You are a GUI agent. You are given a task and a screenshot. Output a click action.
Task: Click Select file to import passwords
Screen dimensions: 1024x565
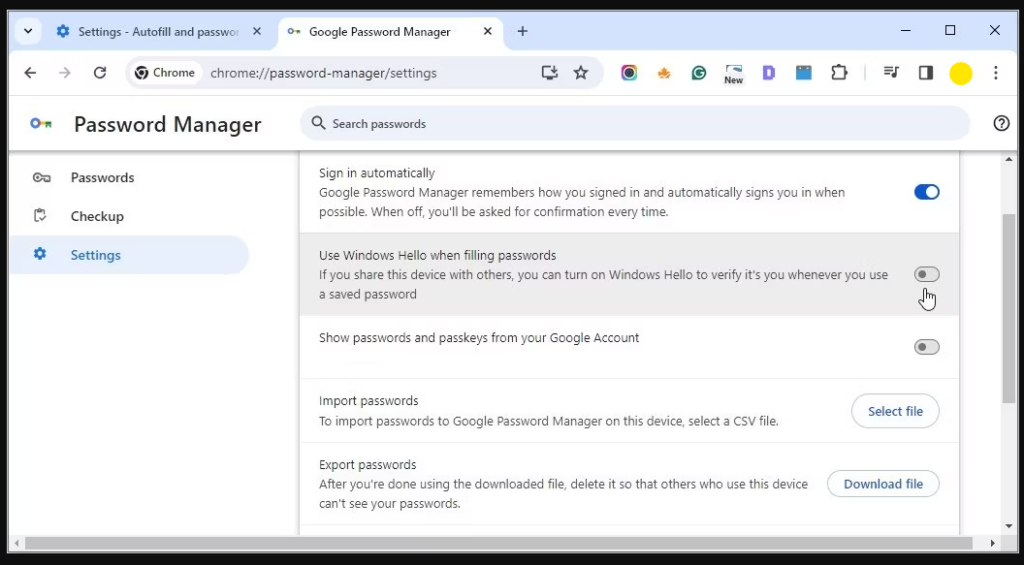pyautogui.click(x=895, y=412)
